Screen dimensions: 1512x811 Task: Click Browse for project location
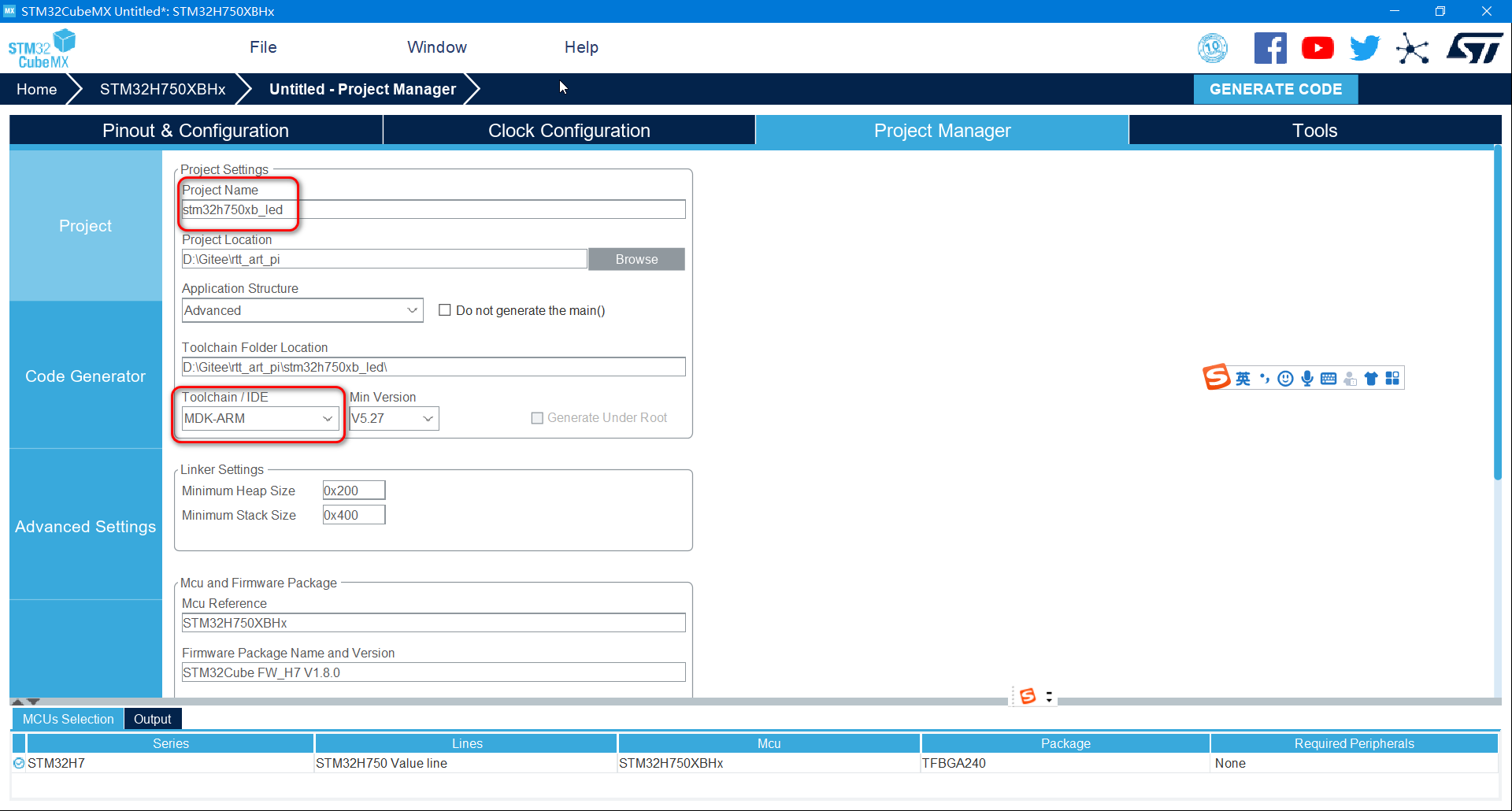tap(636, 259)
